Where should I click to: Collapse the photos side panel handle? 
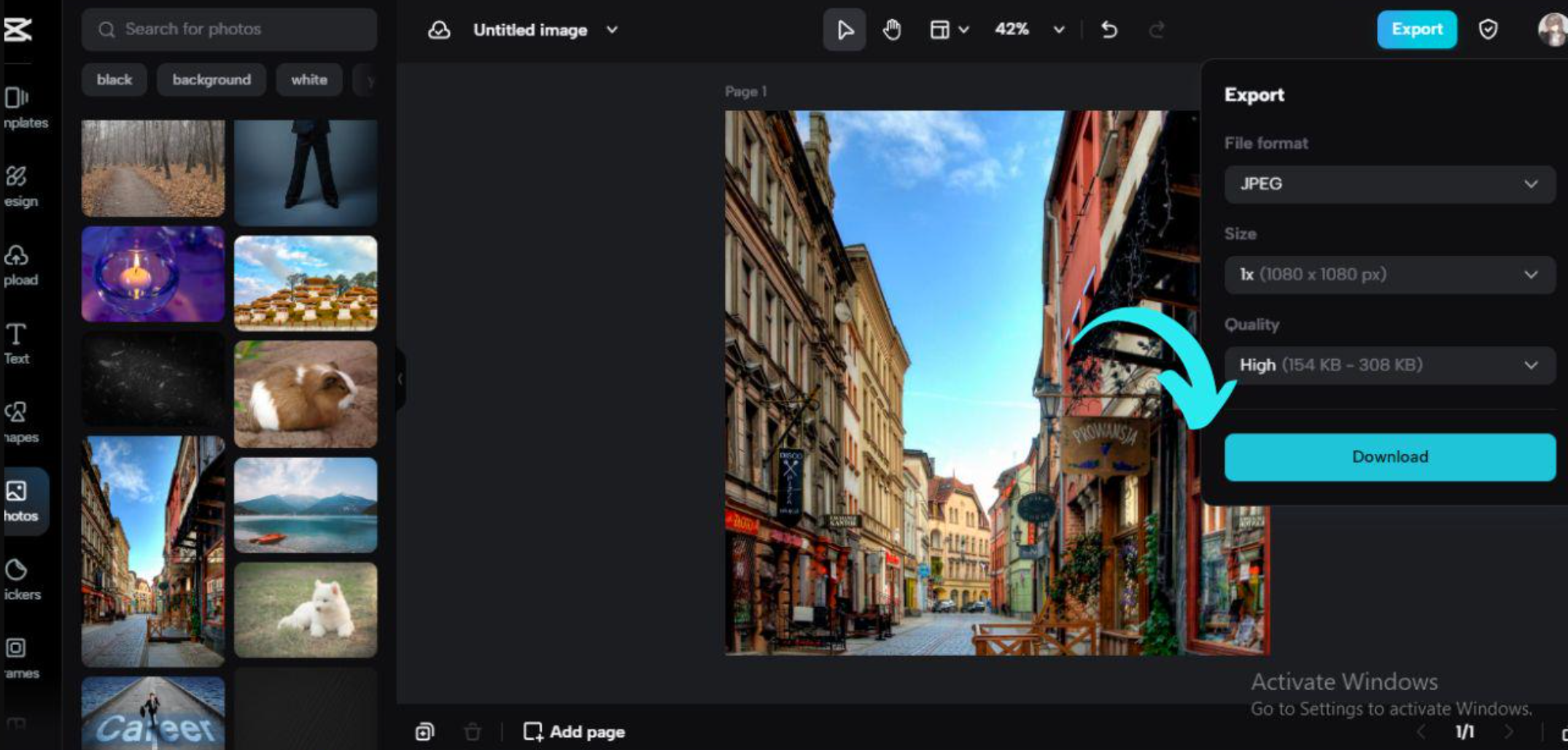(400, 379)
